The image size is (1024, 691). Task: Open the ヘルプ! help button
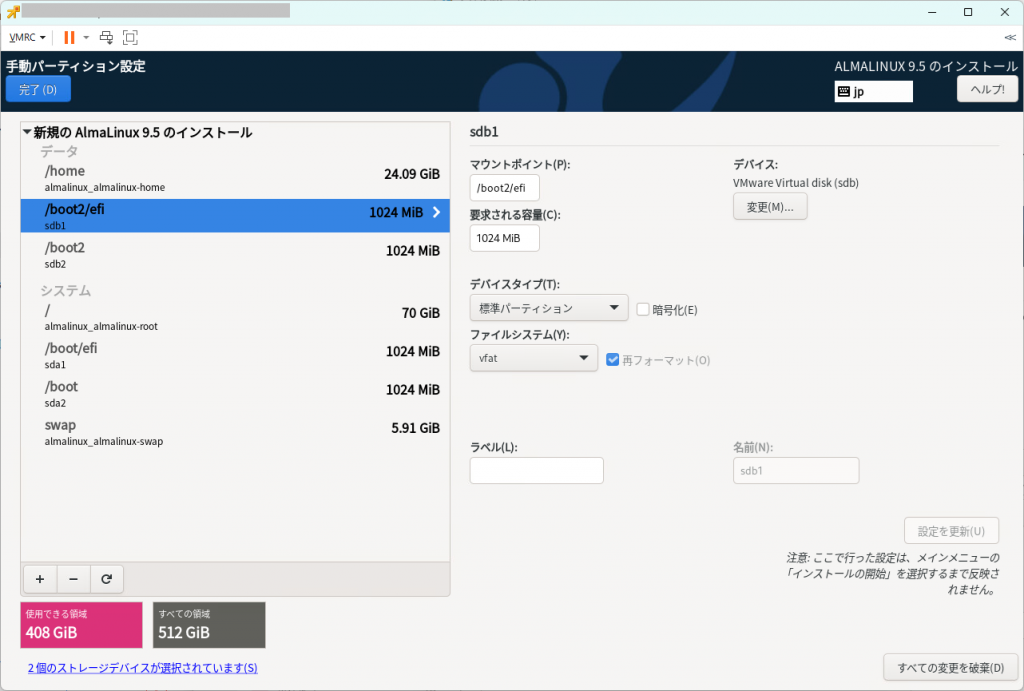[x=987, y=89]
